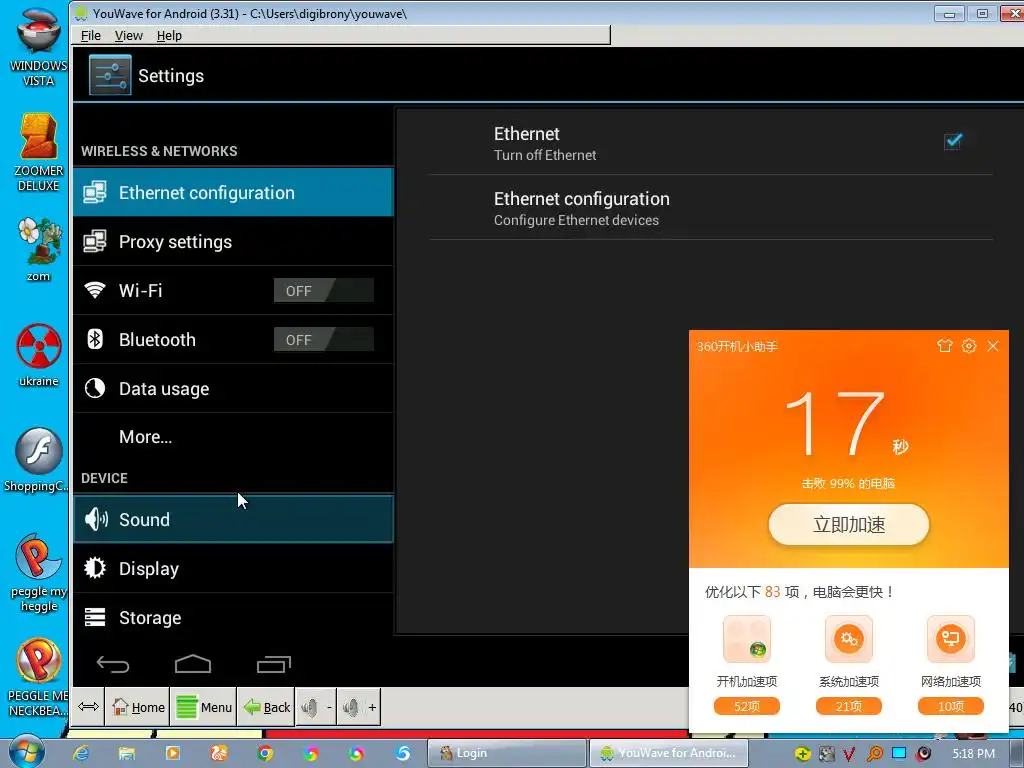Click the 网络加速项 network icon
This screenshot has height=768, width=1024.
click(951, 639)
